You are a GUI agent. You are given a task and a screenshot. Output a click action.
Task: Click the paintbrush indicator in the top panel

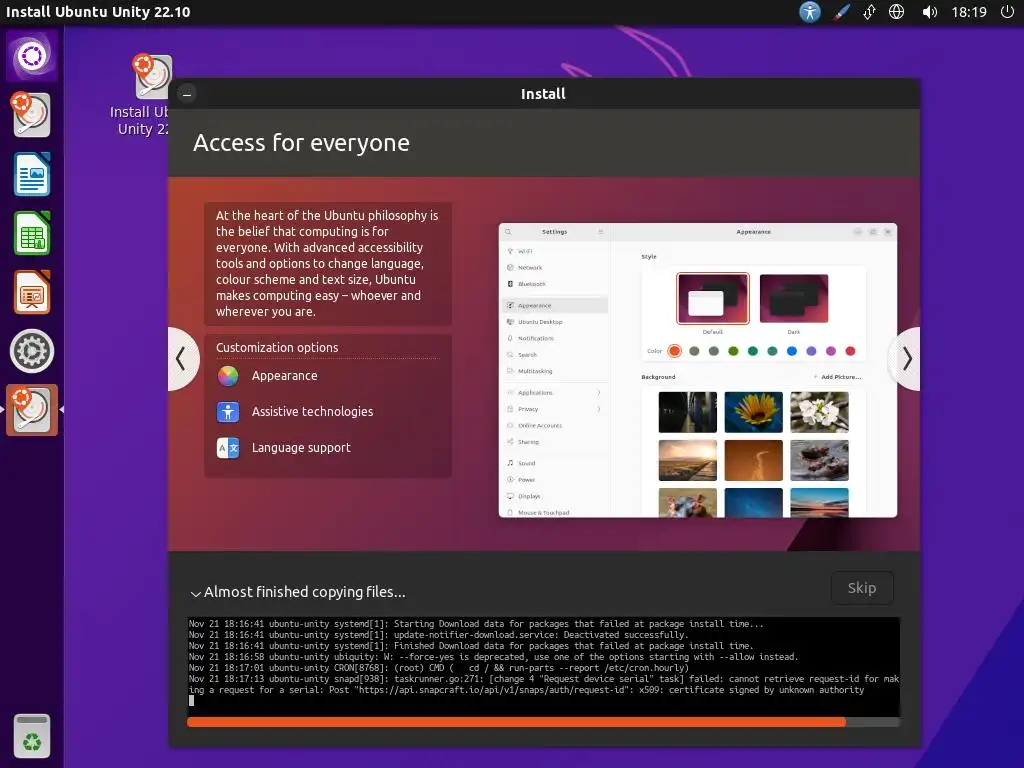[x=841, y=12]
